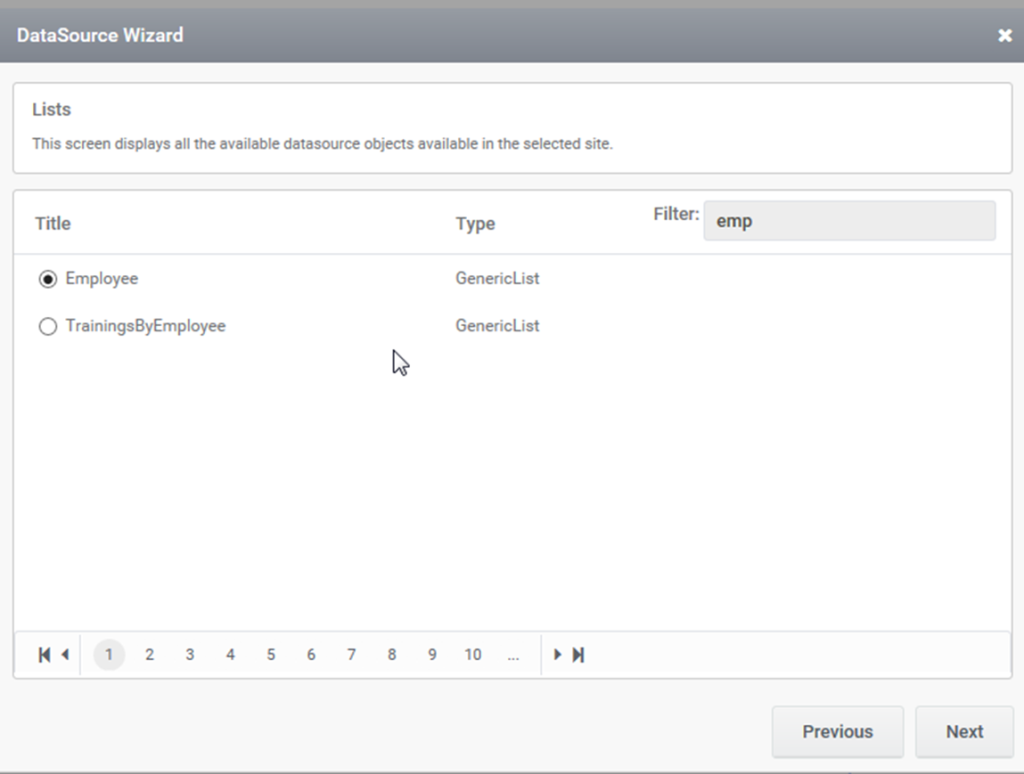The height and width of the screenshot is (774, 1024).
Task: Go to next page arrow
Action: pyautogui.click(x=558, y=655)
